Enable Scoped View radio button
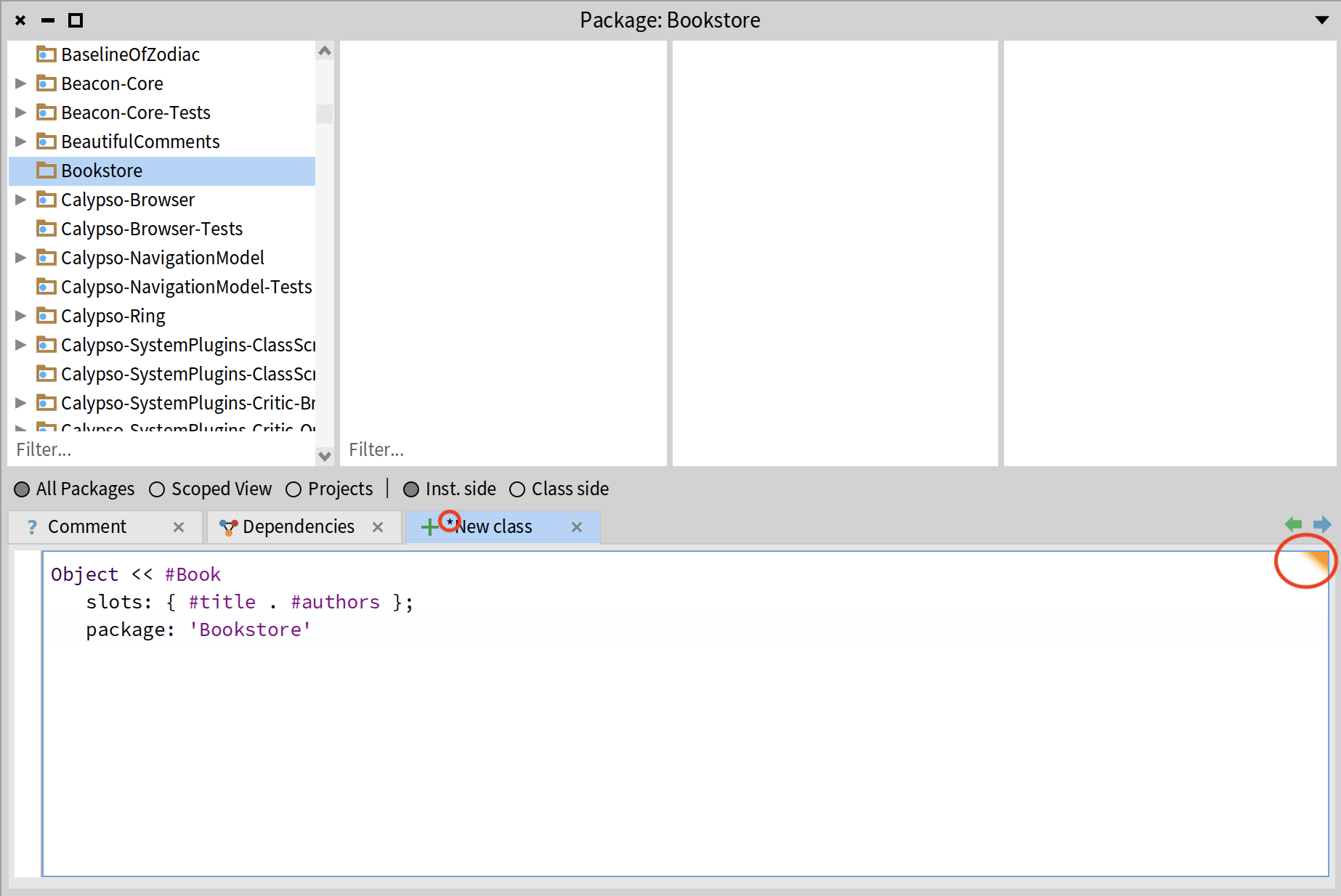1341x896 pixels. 157,489
